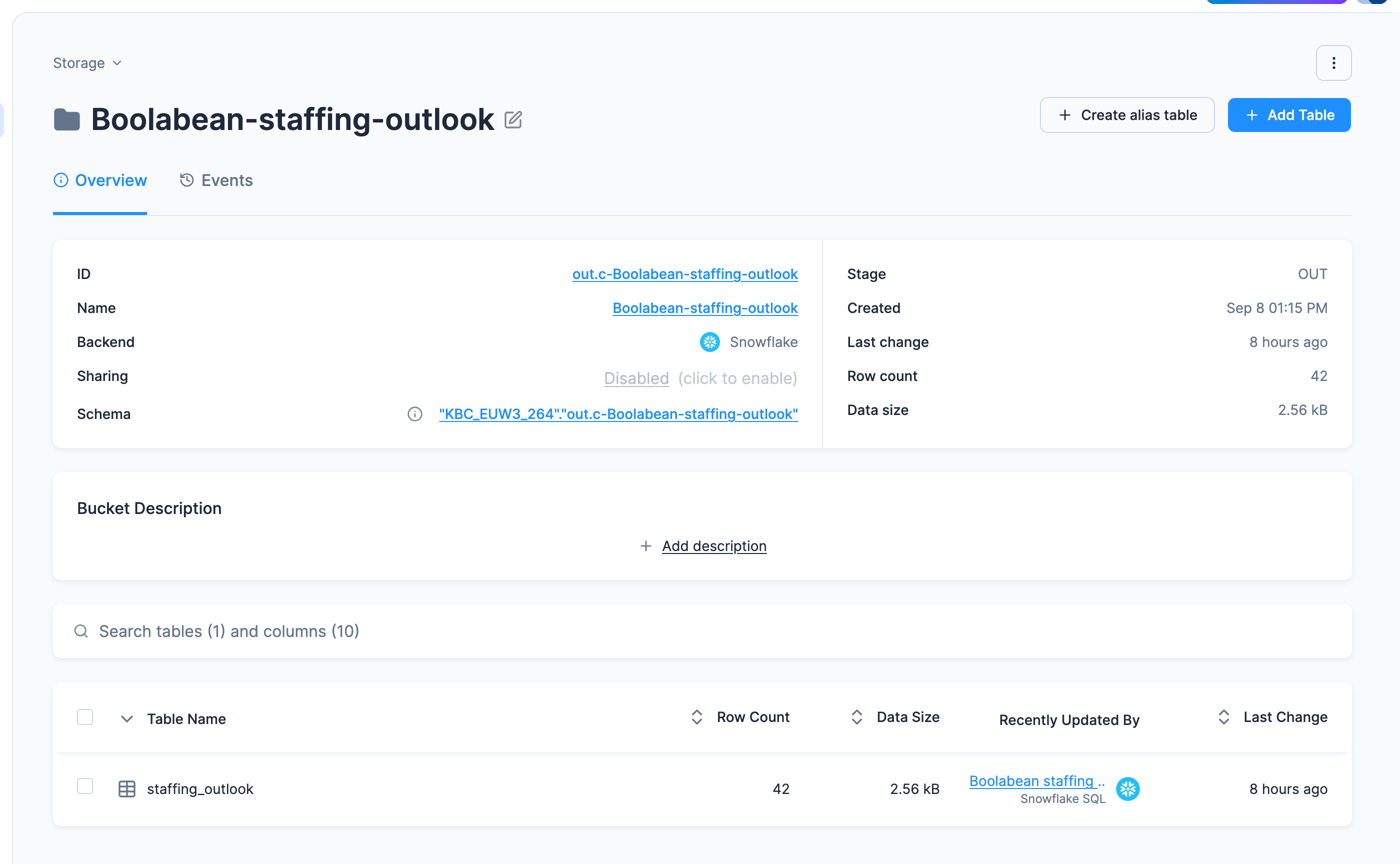Click the Row count value 42 in overview
Image resolution: width=1400 pixels, height=864 pixels.
[1319, 376]
